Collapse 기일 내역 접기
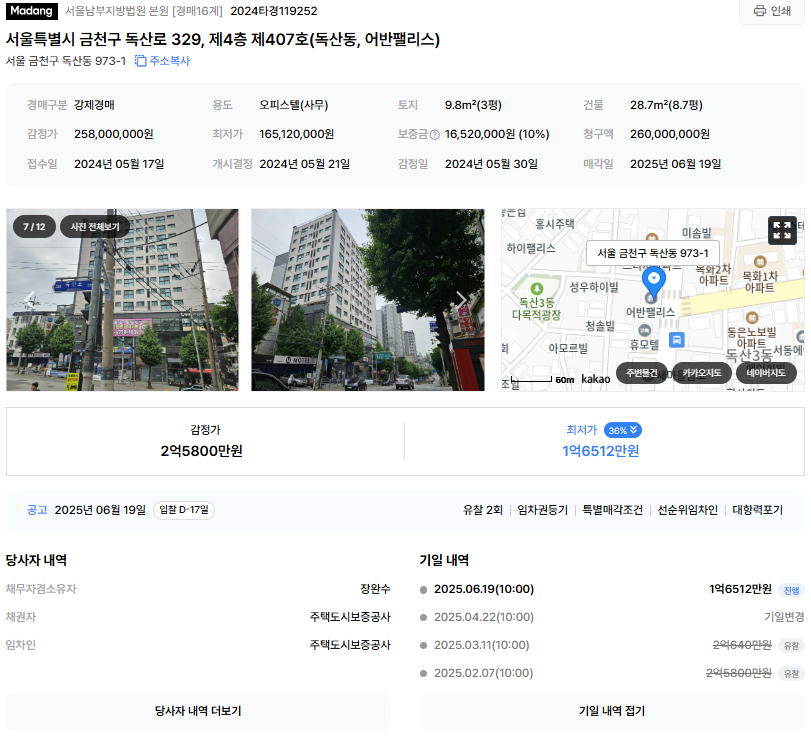Viewport: 811px width, 744px height. [x=612, y=711]
